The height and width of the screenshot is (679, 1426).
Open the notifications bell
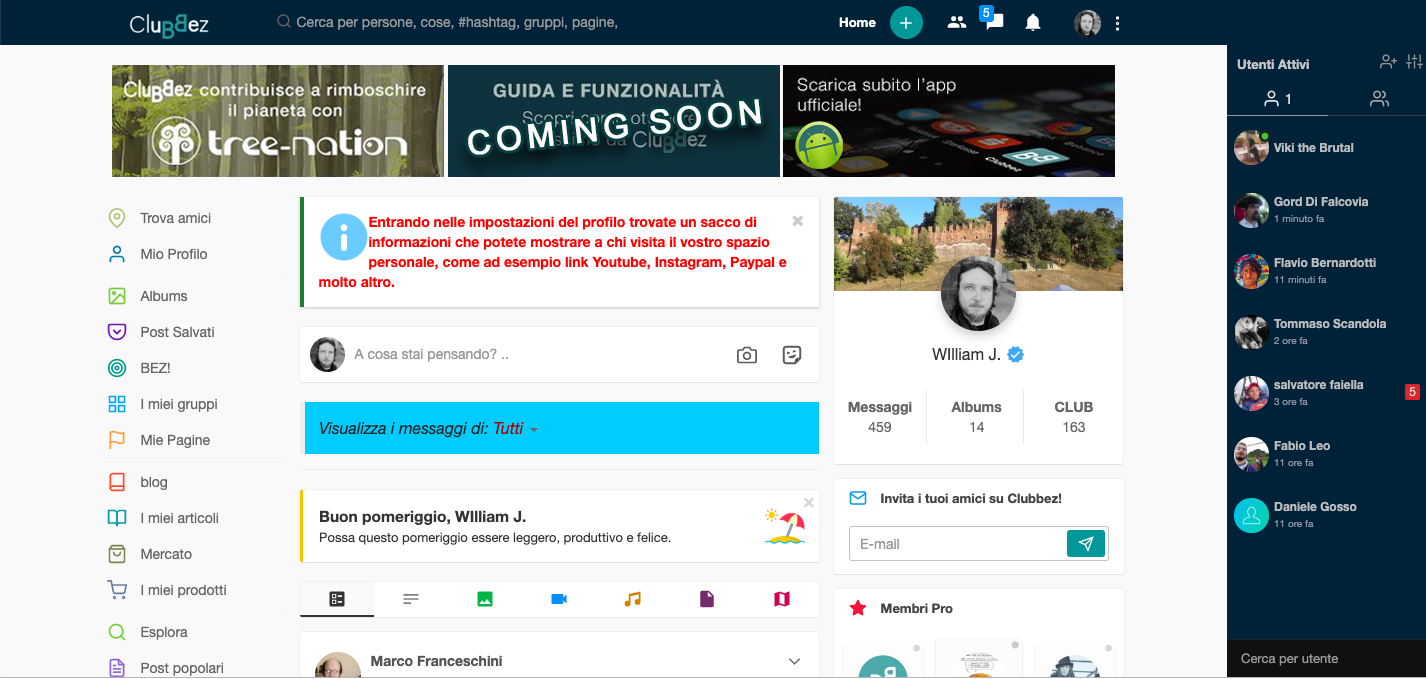tap(1033, 22)
